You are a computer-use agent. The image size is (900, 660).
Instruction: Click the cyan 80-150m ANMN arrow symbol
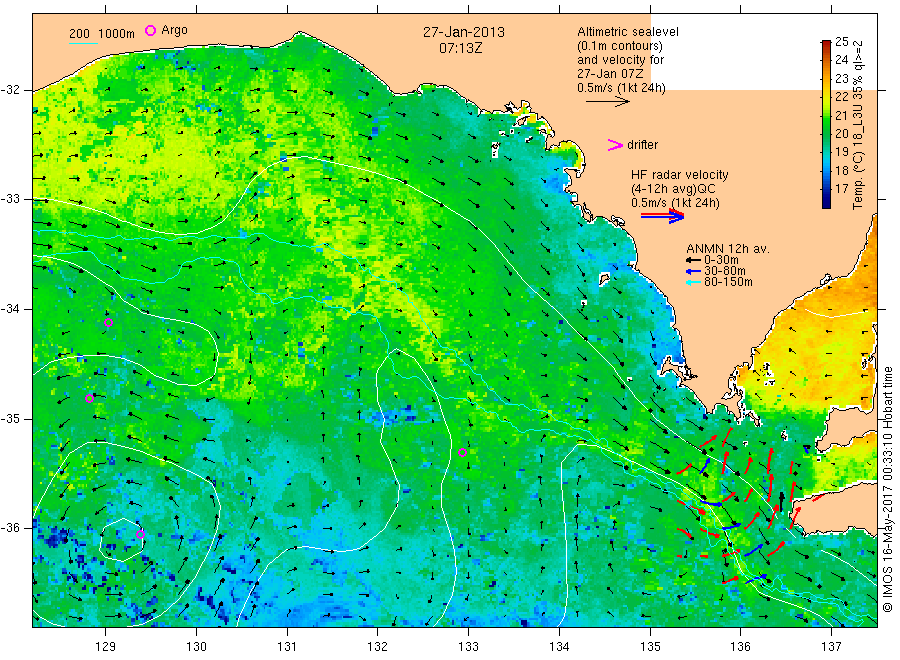(x=693, y=282)
